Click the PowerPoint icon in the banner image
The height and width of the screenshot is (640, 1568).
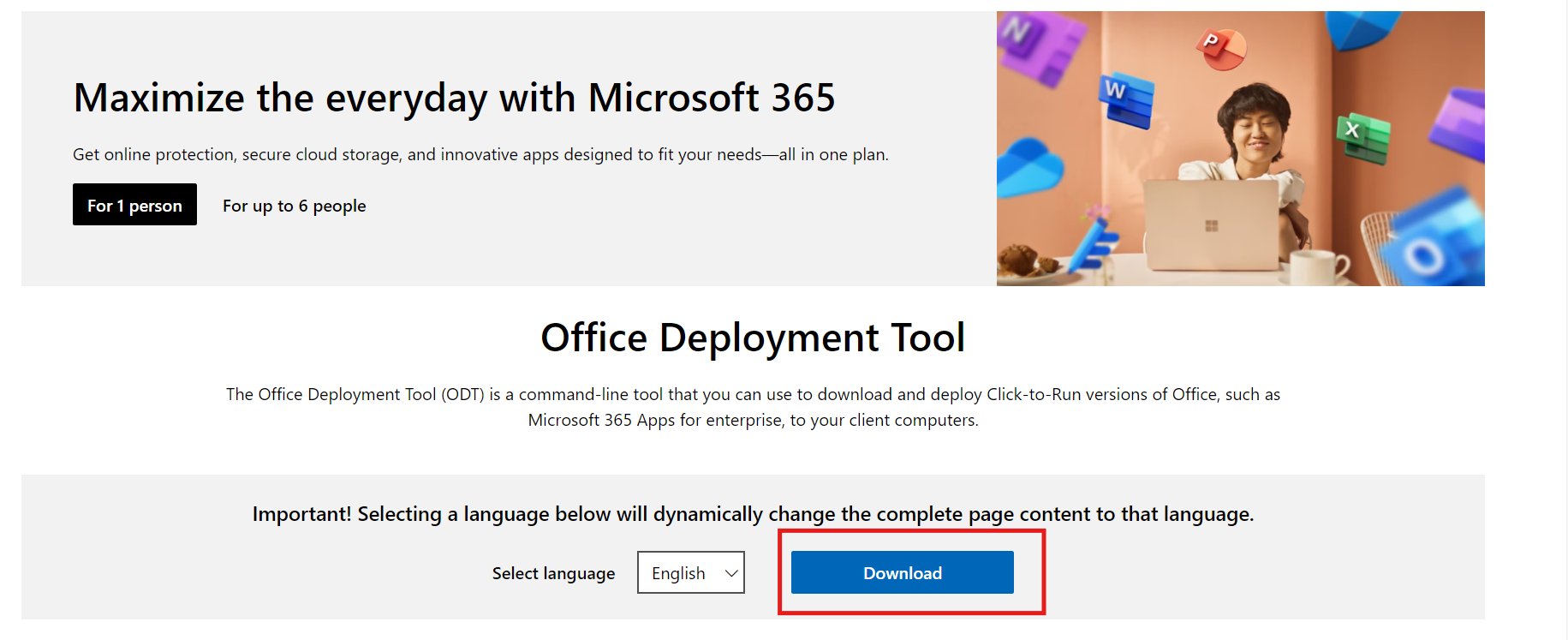coord(1220,48)
